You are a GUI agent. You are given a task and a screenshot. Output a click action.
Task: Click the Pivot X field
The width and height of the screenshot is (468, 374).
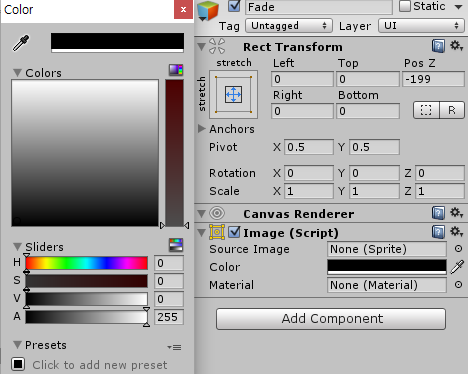tap(309, 147)
